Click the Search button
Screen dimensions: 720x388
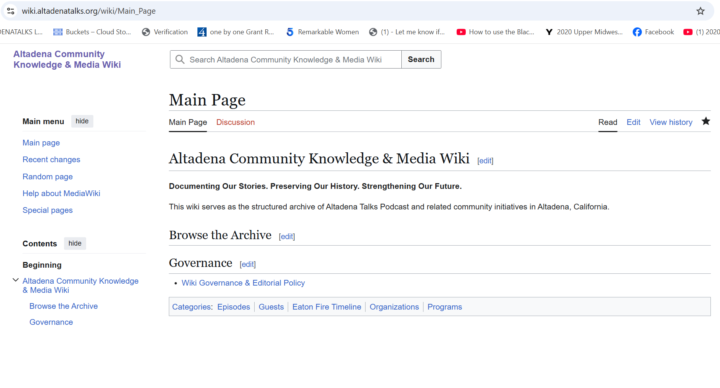pos(421,59)
